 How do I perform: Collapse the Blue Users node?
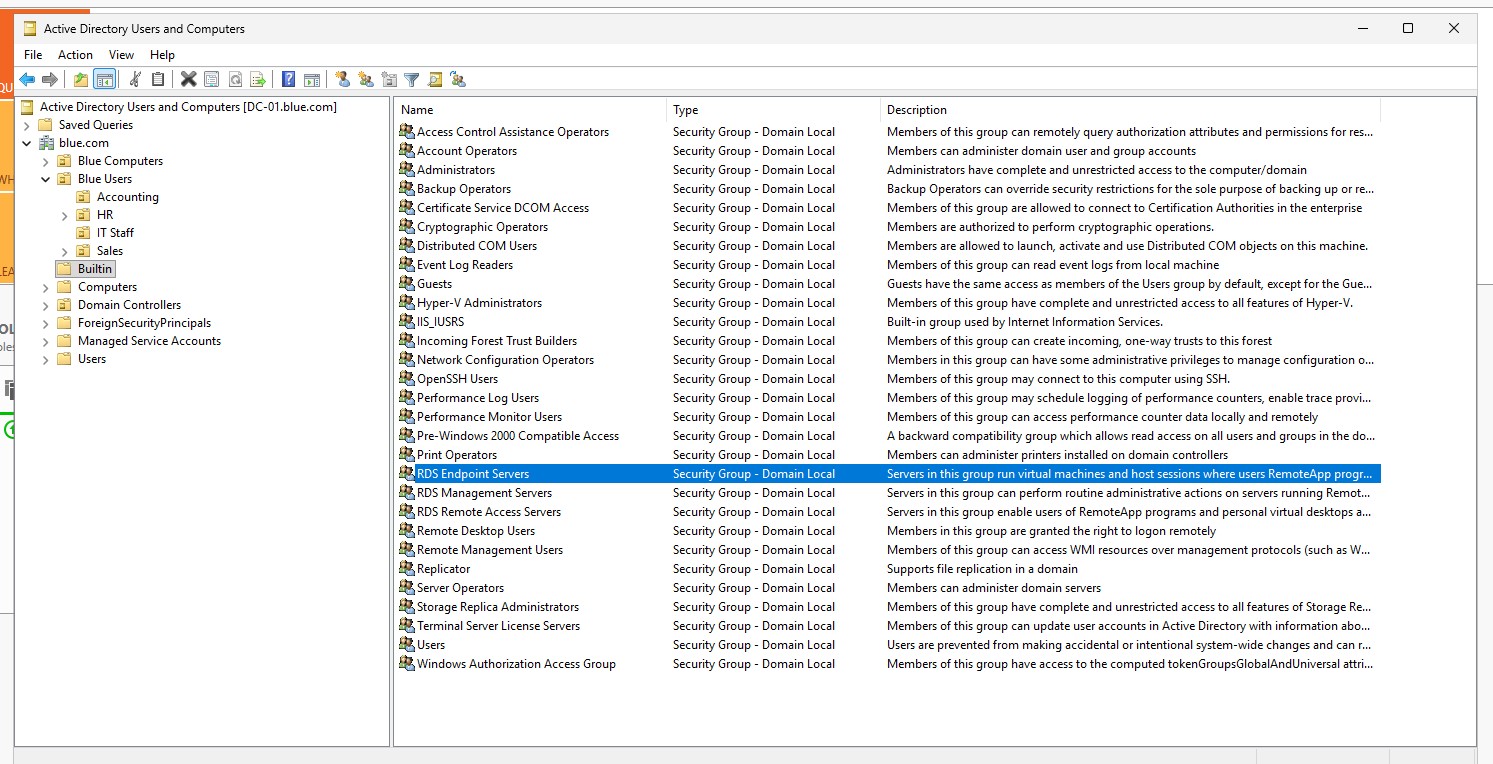46,179
